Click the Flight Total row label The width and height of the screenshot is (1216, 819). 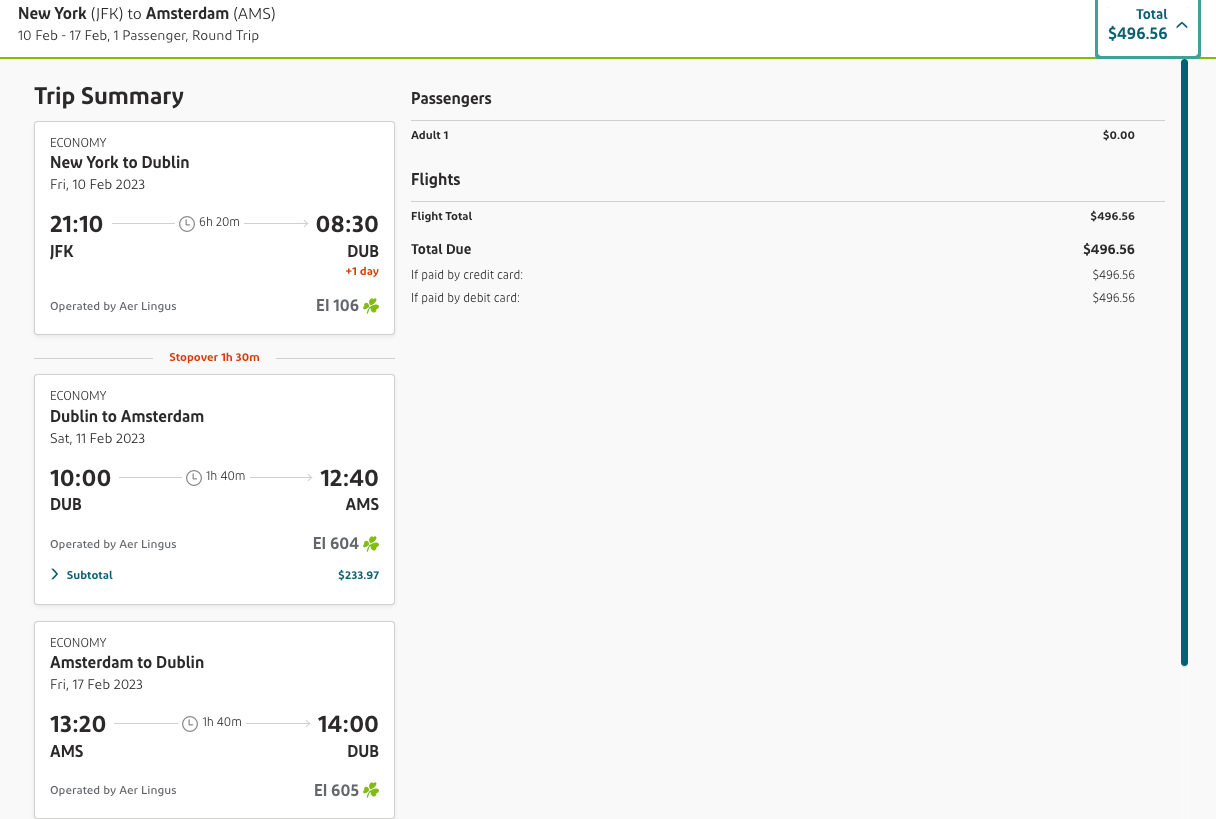tap(441, 216)
